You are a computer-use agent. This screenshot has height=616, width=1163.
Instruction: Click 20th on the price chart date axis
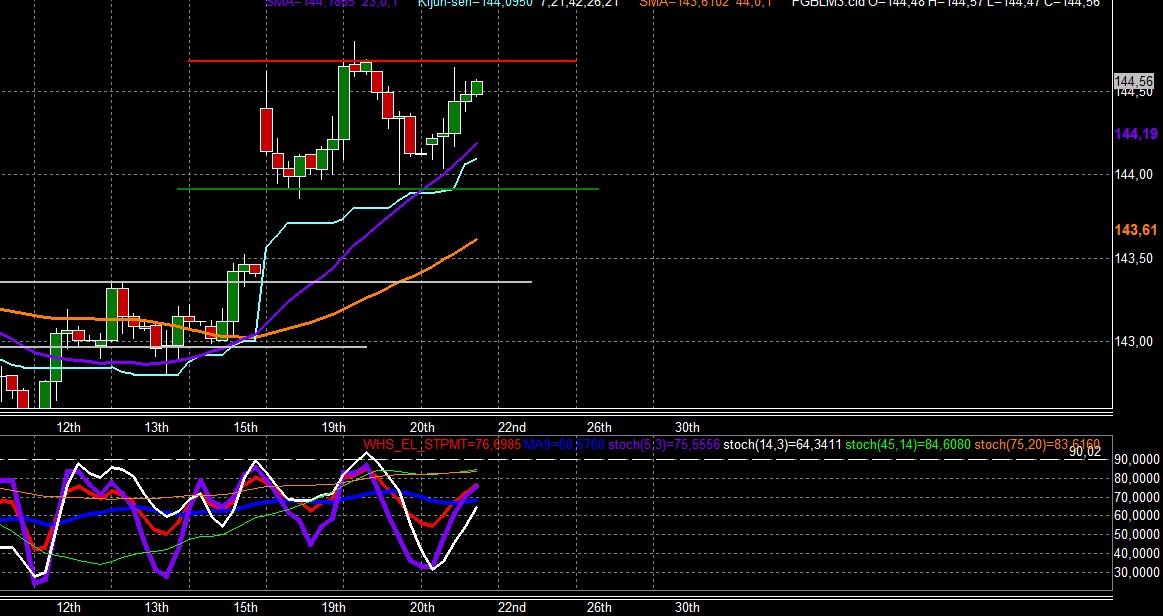422,428
